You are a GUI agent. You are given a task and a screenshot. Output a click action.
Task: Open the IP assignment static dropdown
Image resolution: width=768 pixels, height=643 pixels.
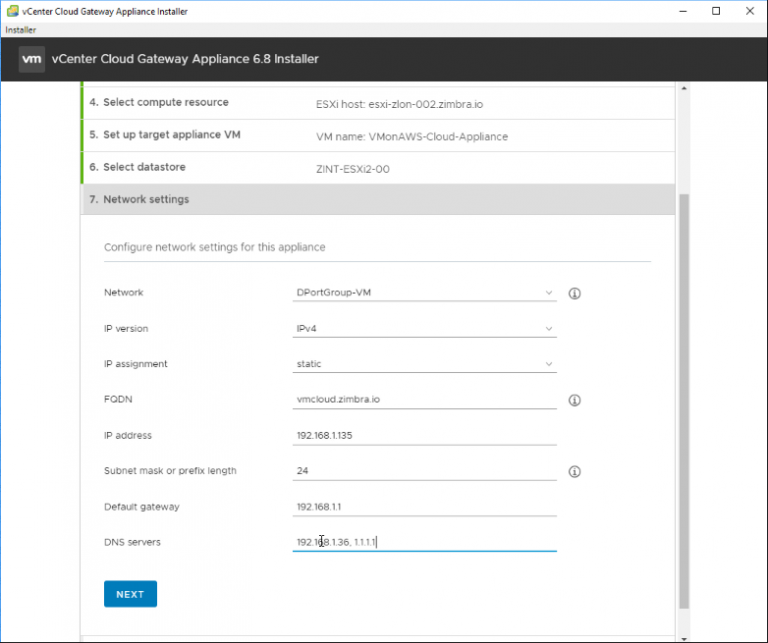click(x=424, y=364)
